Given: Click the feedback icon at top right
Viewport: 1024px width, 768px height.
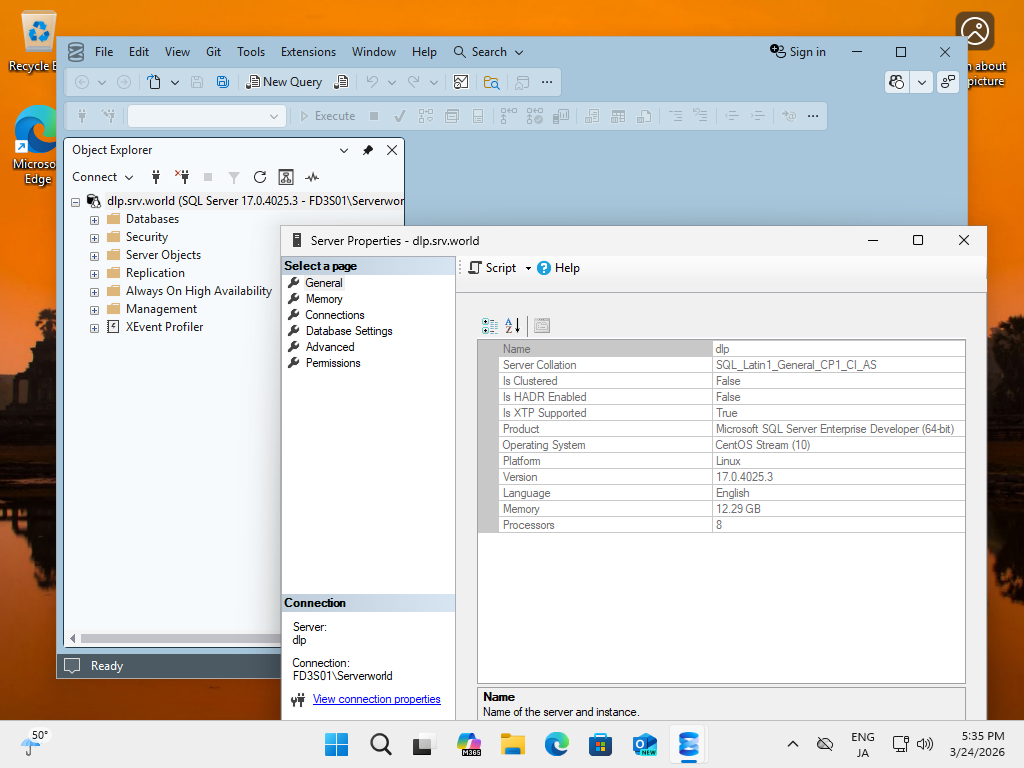Looking at the screenshot, I should [948, 82].
